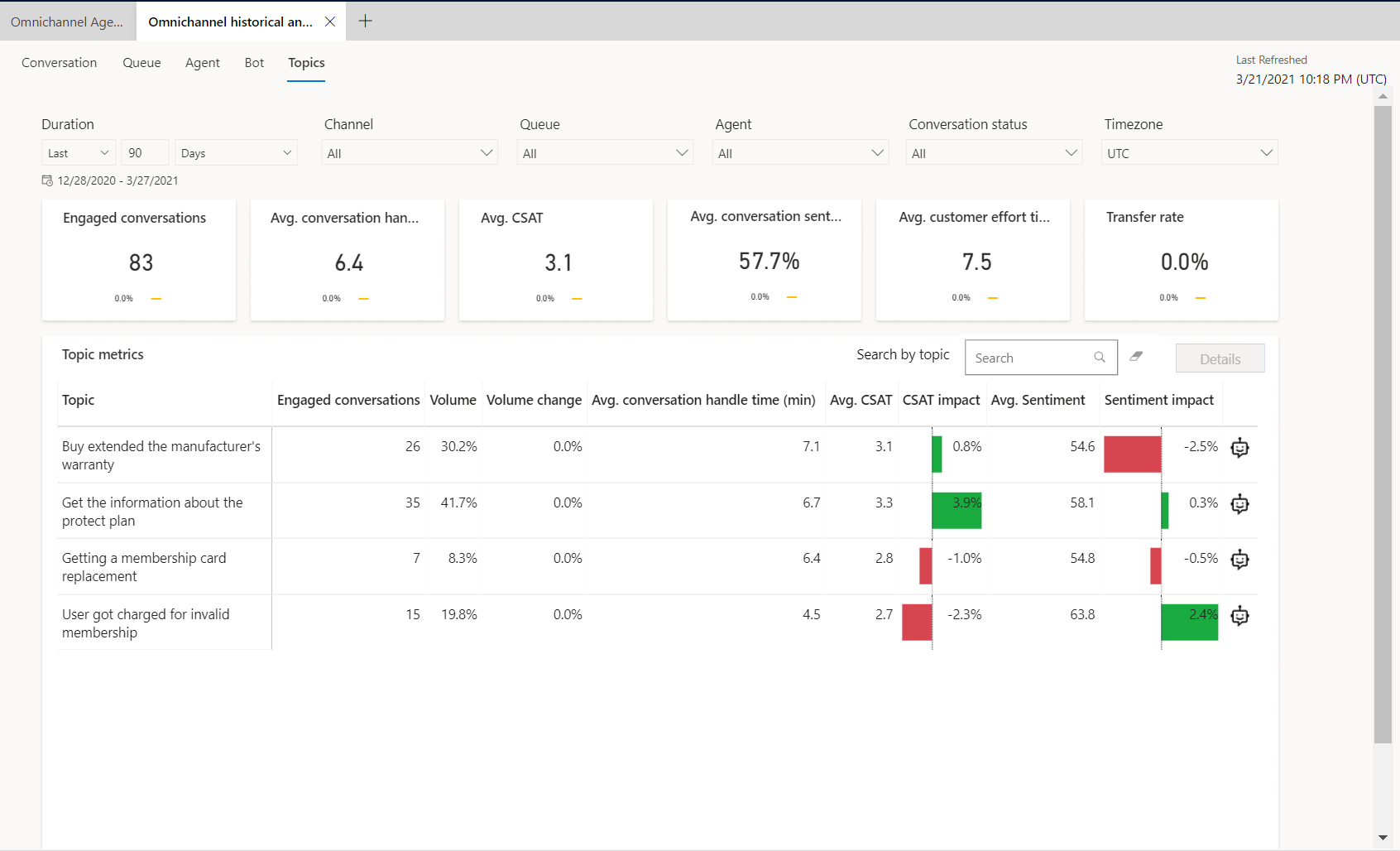Sort by Engaged conversations column header
This screenshot has height=851, width=1400.
[x=348, y=400]
